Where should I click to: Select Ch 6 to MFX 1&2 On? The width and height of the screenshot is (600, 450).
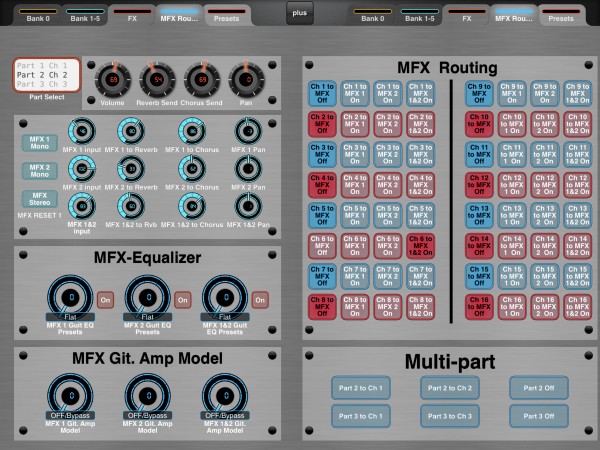(420, 246)
